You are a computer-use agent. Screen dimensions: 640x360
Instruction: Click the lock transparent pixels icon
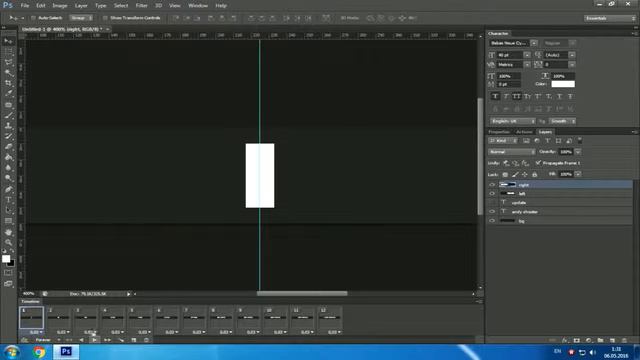tap(505, 174)
